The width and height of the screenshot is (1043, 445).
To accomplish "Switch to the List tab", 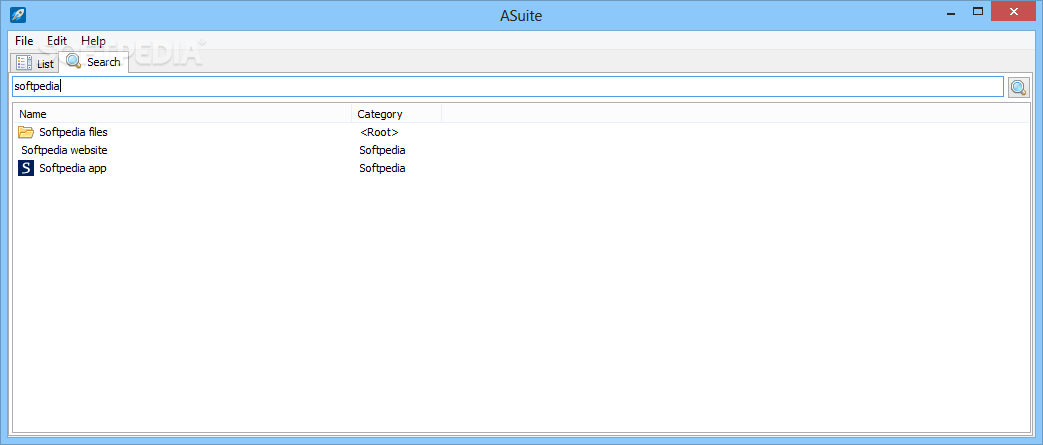I will pyautogui.click(x=35, y=63).
